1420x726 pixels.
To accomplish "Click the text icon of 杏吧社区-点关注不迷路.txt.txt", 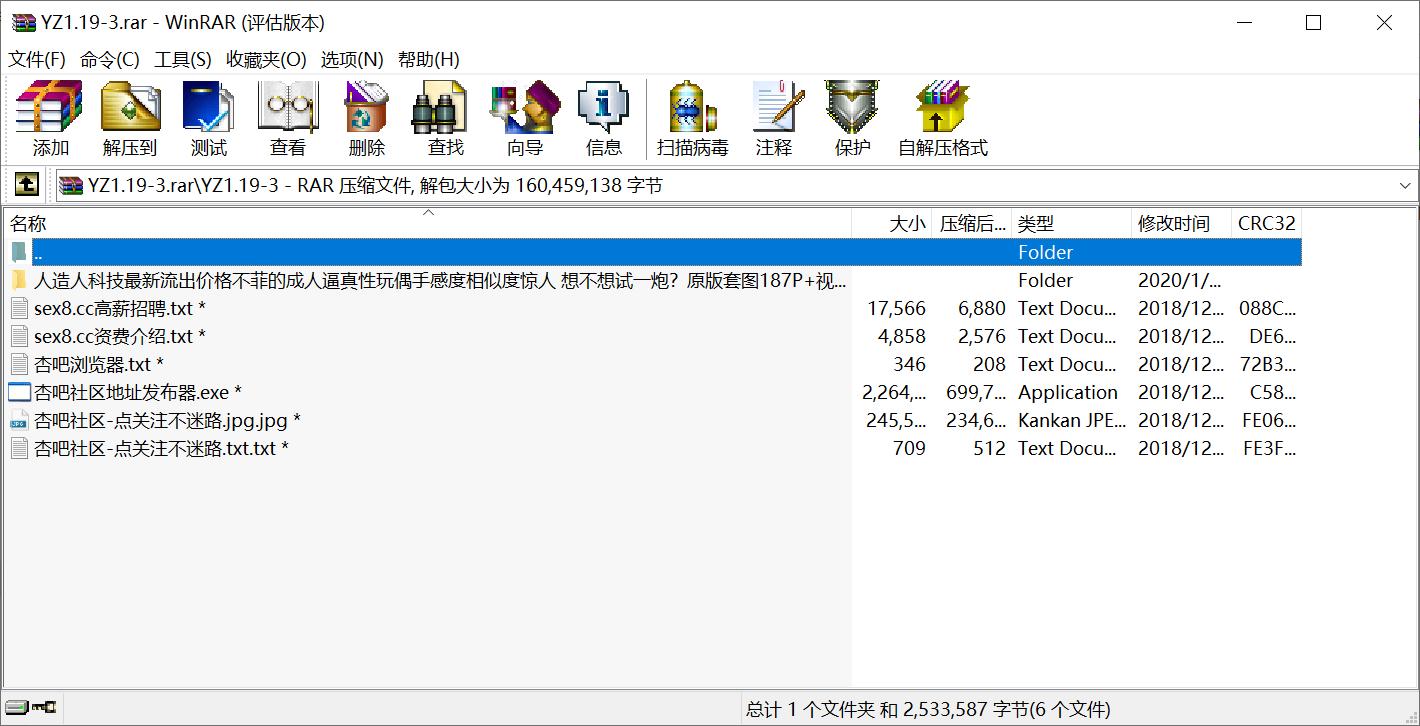I will pos(19,448).
